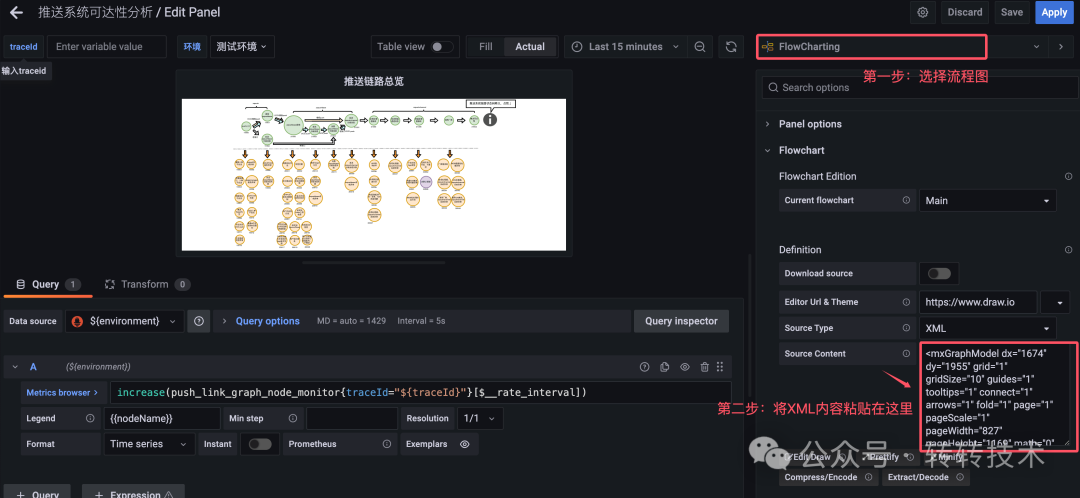Open dashboard settings gear icon
The height and width of the screenshot is (498, 1080).
pos(923,12)
